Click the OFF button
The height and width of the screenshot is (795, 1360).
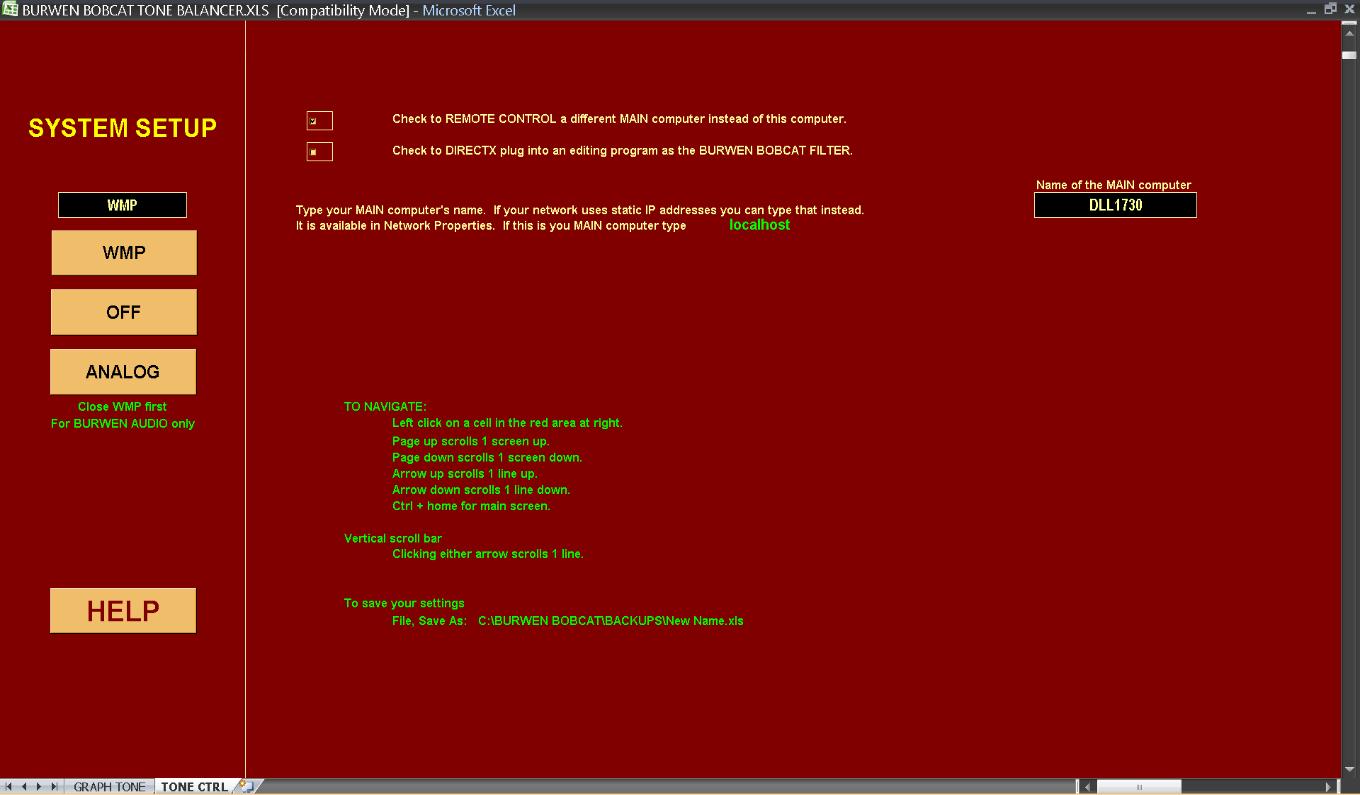coord(124,312)
